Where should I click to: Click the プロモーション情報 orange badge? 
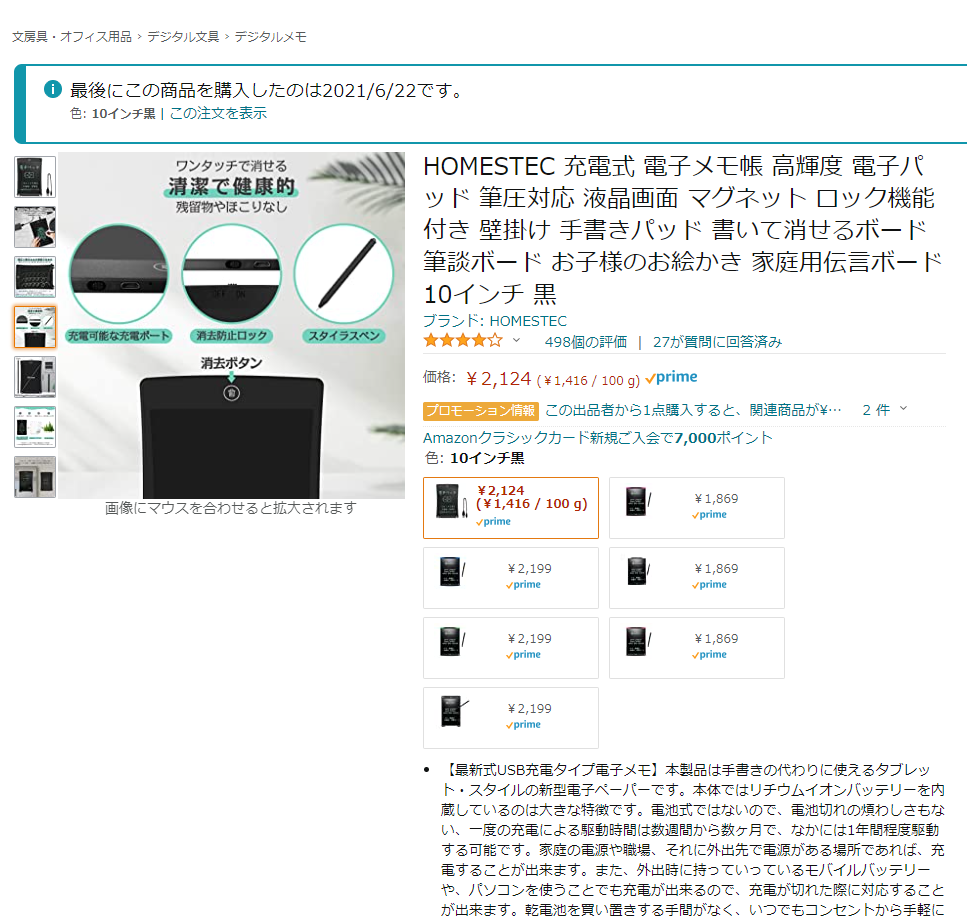click(x=481, y=411)
